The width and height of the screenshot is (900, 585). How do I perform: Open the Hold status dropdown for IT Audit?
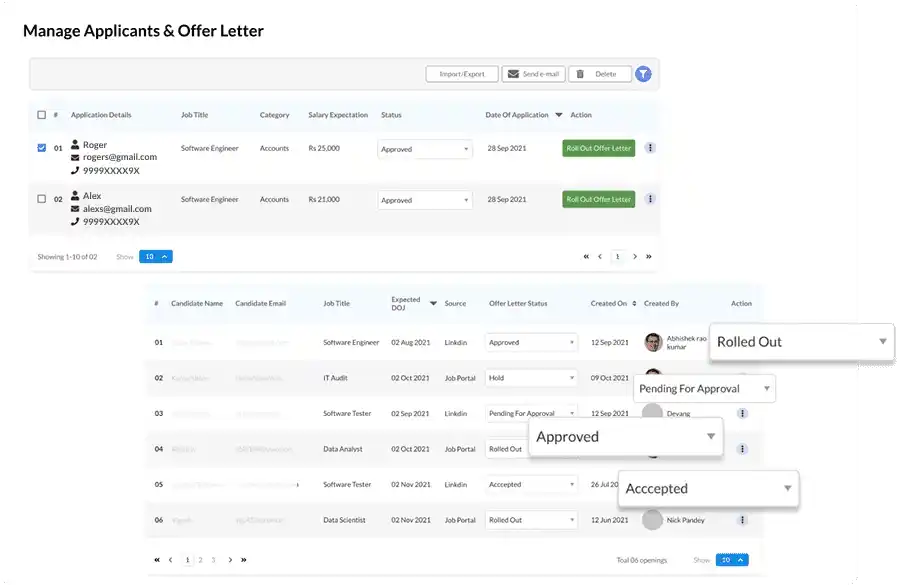pyautogui.click(x=531, y=378)
